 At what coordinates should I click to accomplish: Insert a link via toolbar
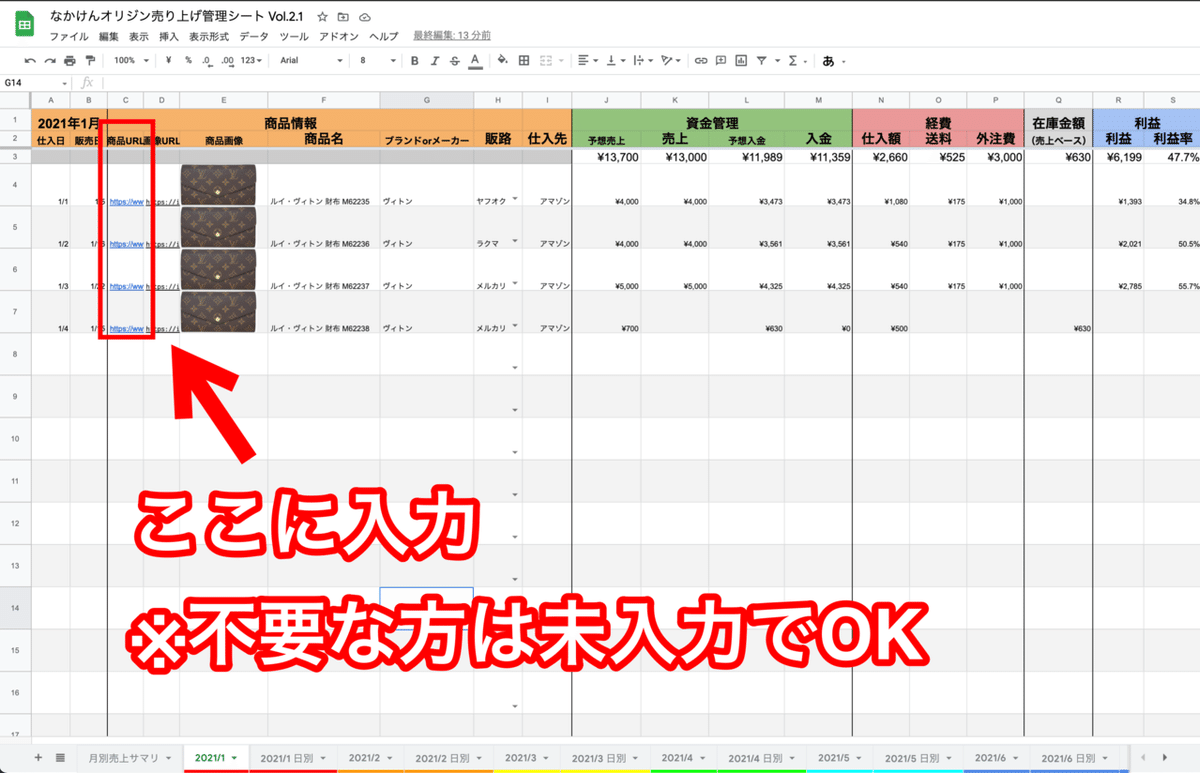point(701,60)
